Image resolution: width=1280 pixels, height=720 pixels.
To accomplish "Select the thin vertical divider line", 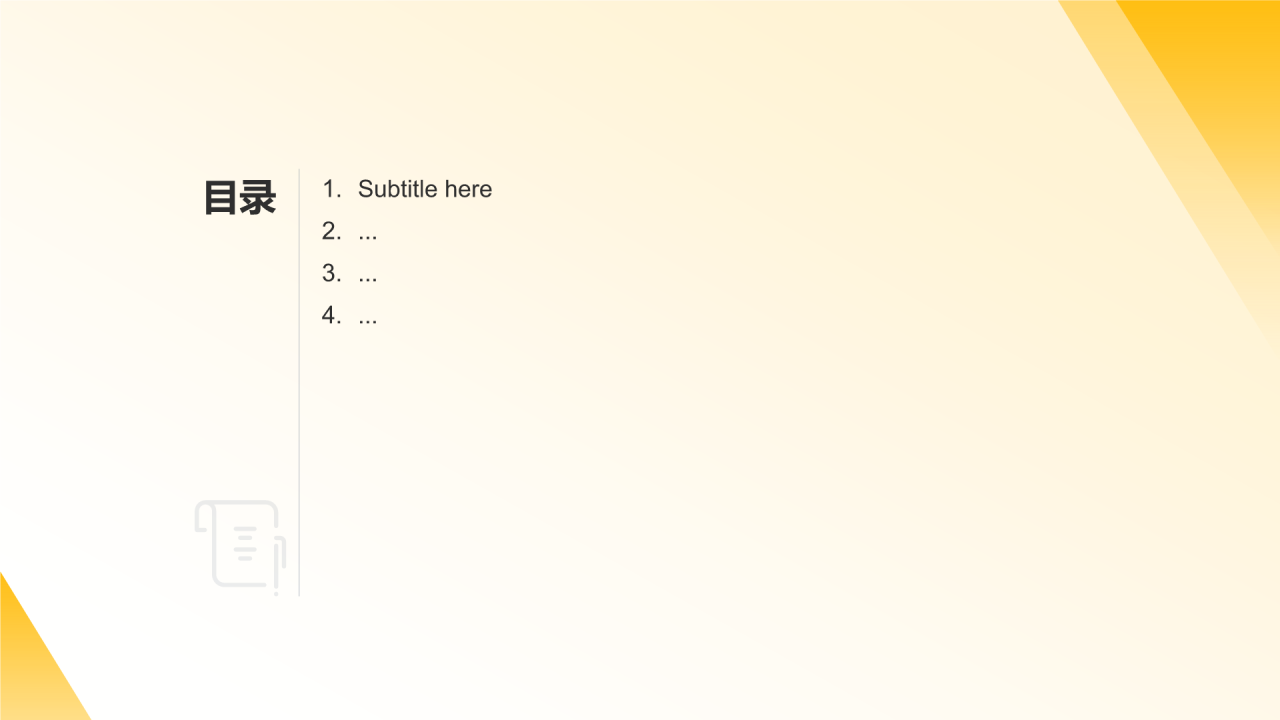I will coord(299,382).
